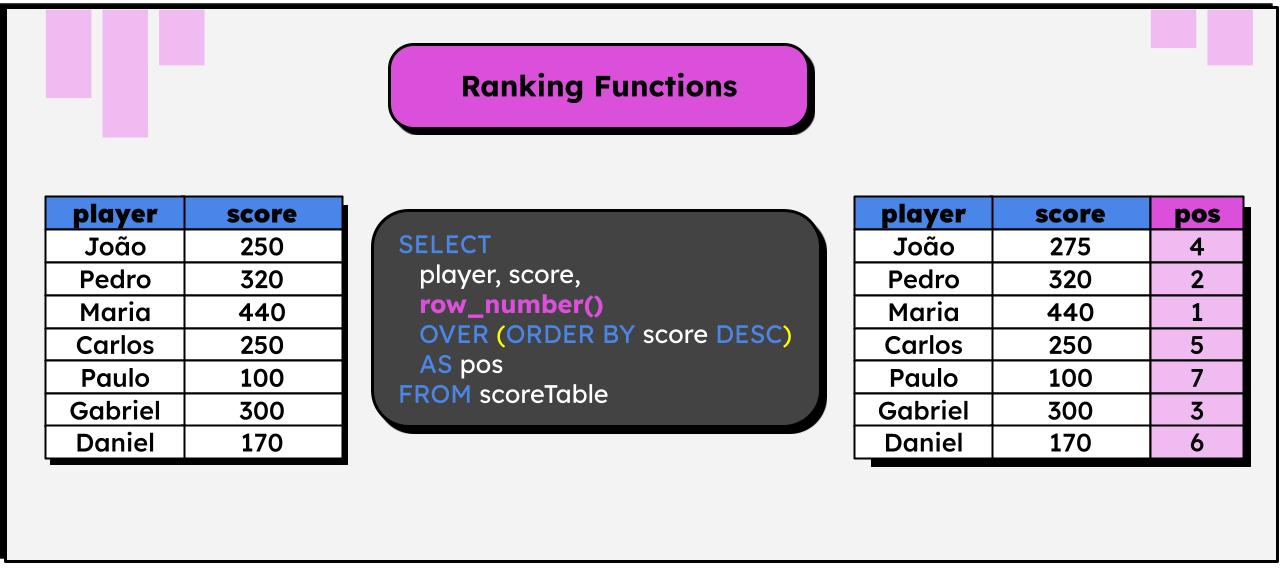Screen dimensions: 1282x569
Task: Click the scoreTable name after FROM
Action: point(543,394)
